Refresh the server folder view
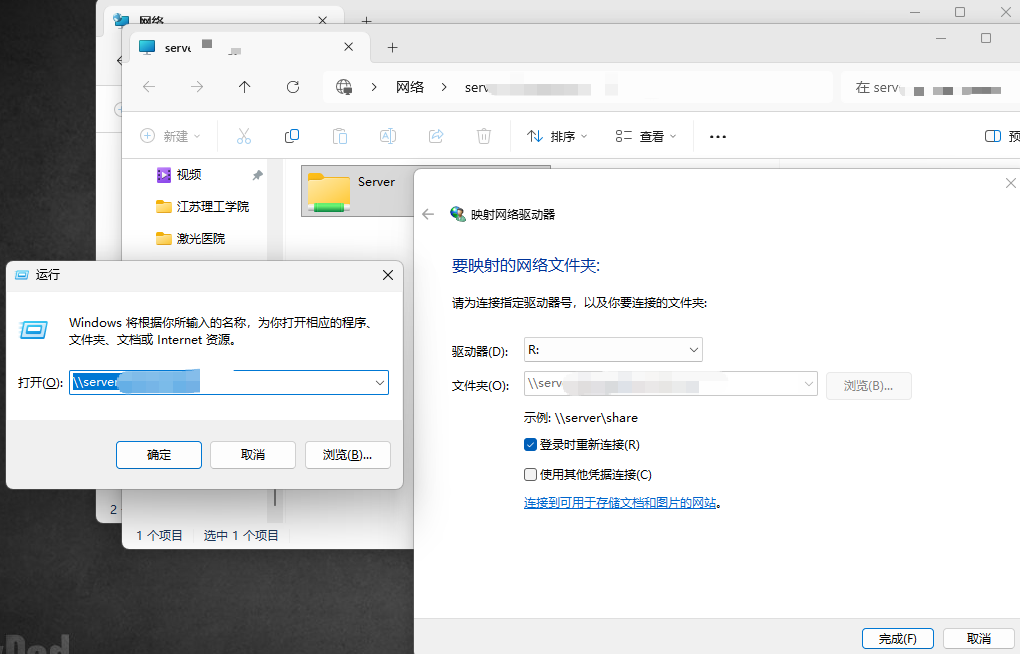Screen dimensions: 1020x654 point(293,87)
